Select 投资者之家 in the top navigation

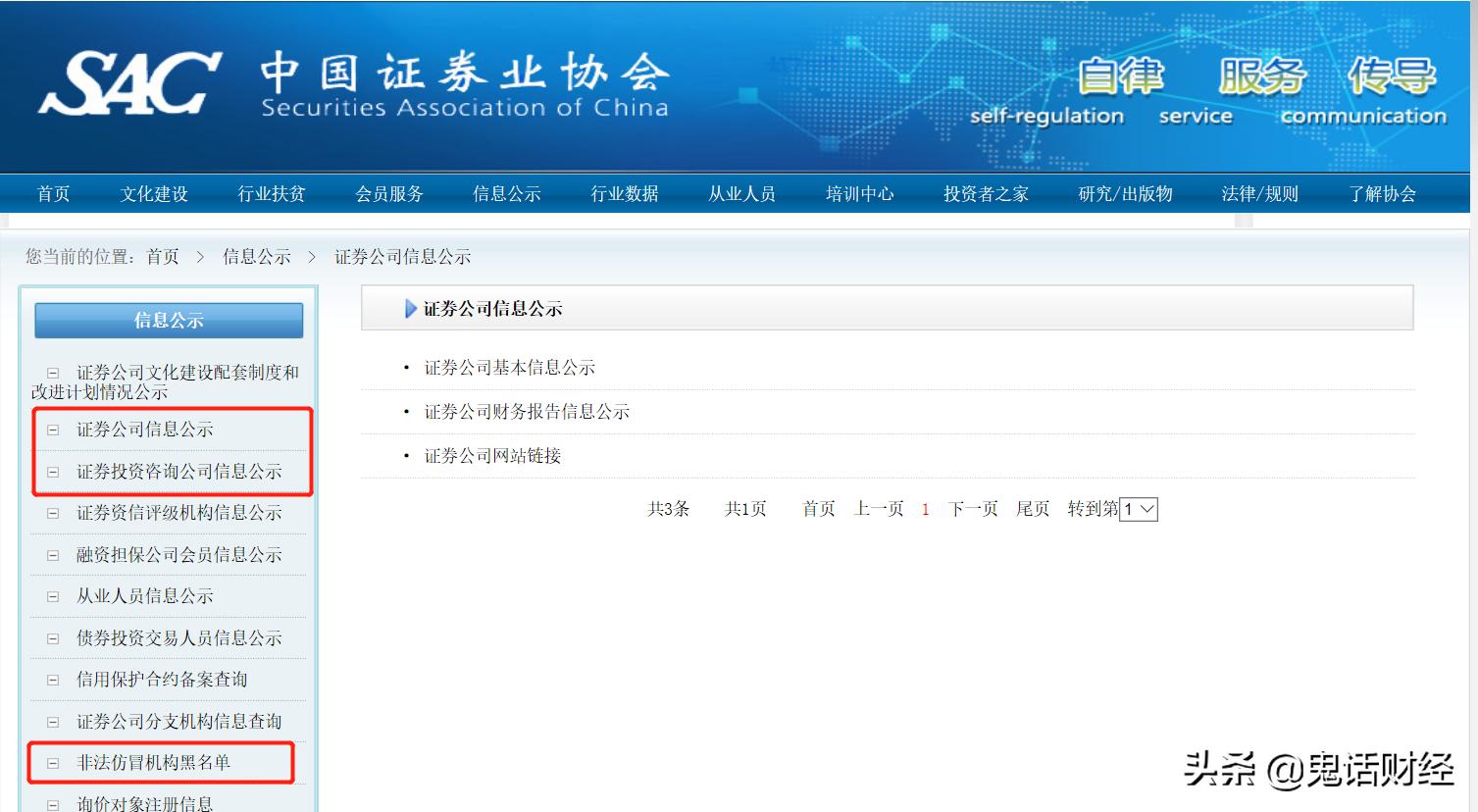[986, 193]
